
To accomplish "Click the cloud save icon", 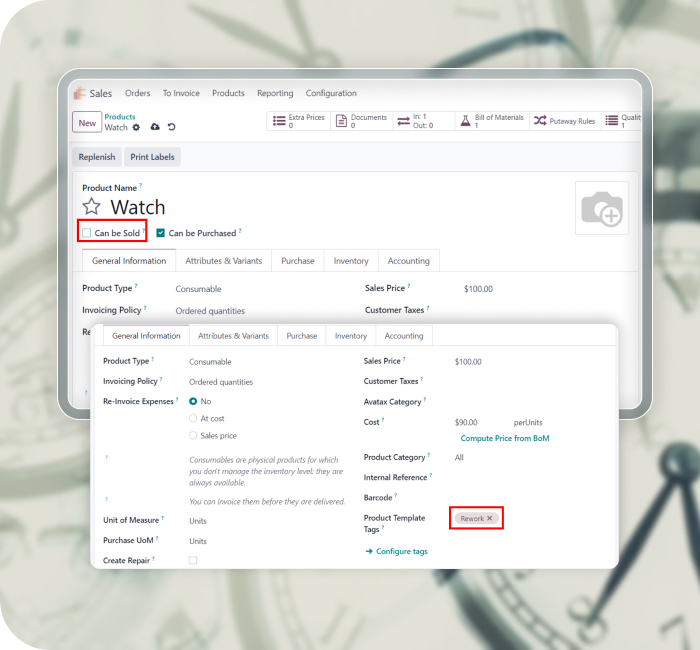I will click(155, 127).
